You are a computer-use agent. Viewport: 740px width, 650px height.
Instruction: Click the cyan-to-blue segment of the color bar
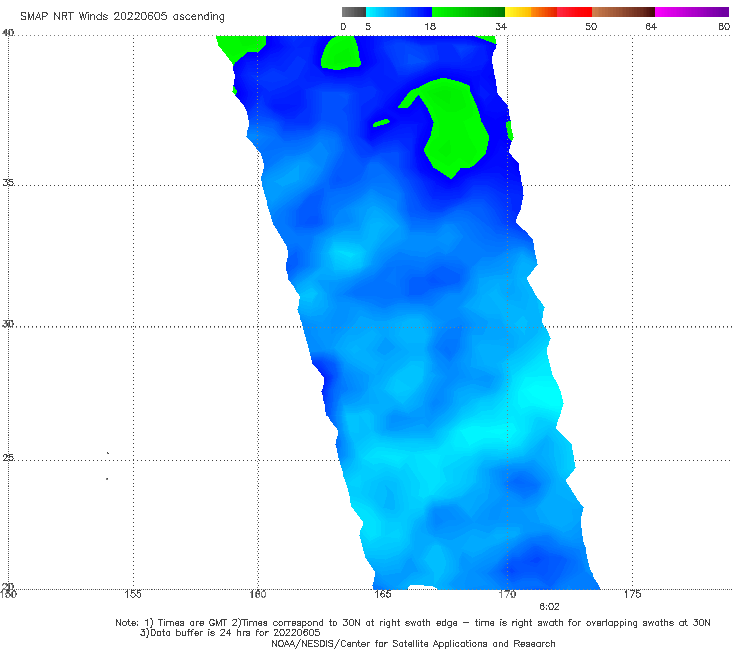[399, 12]
